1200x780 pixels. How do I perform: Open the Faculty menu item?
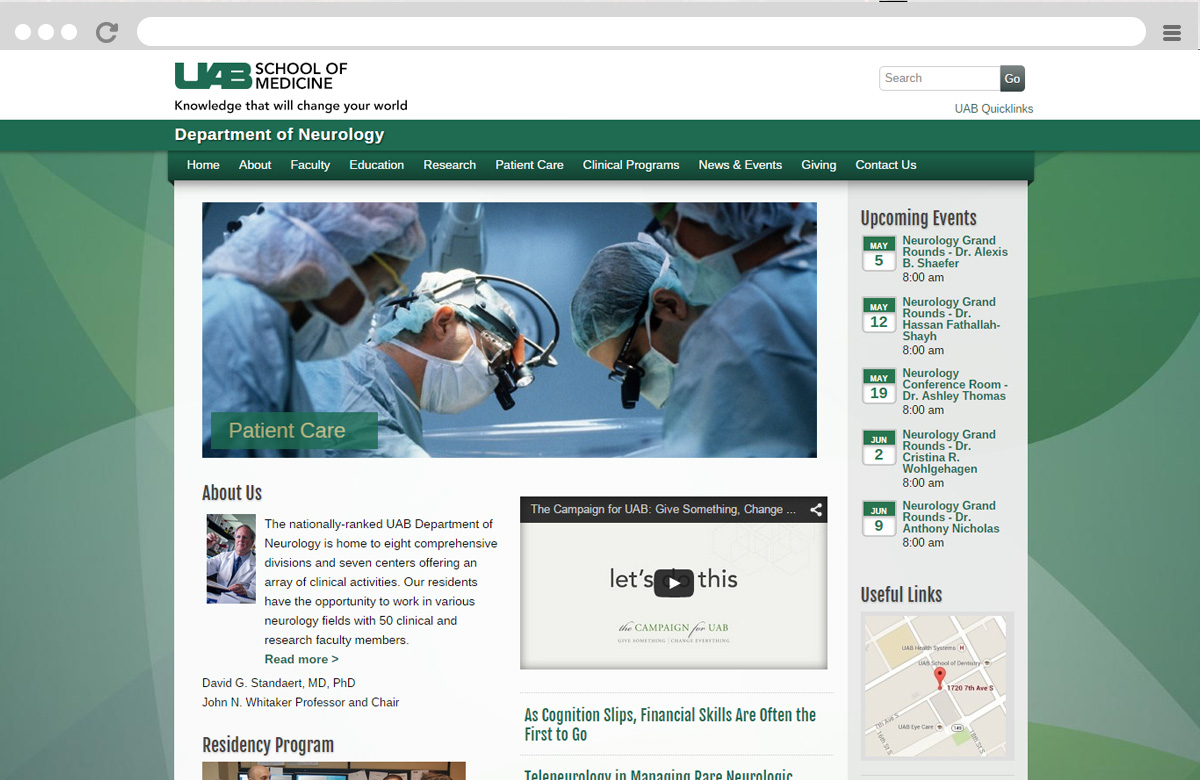310,165
